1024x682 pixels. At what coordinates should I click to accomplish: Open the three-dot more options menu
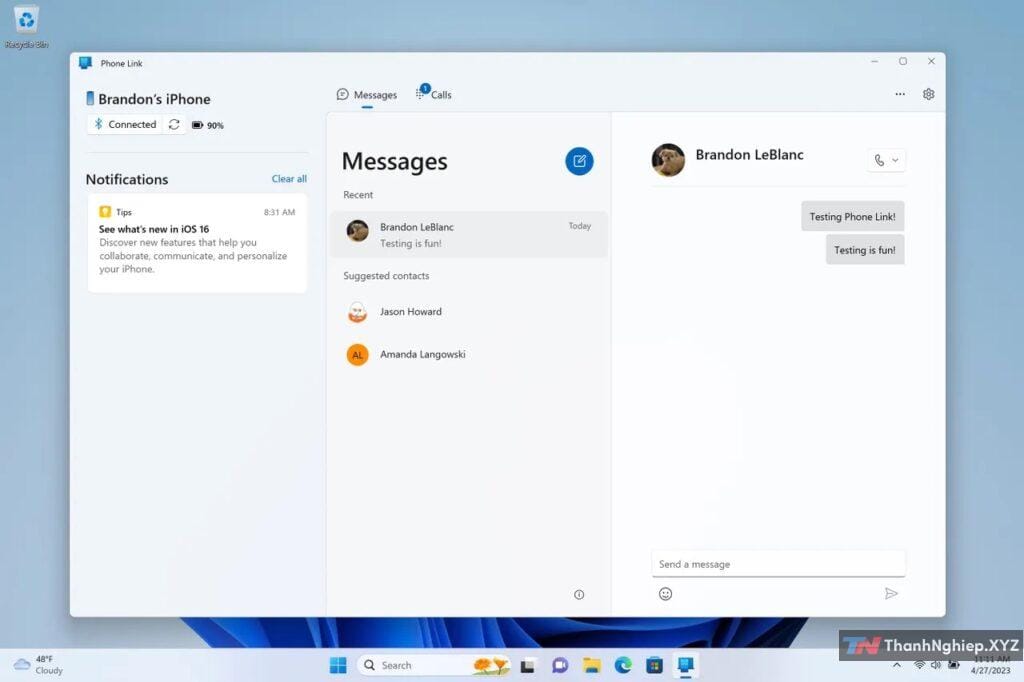pos(900,94)
